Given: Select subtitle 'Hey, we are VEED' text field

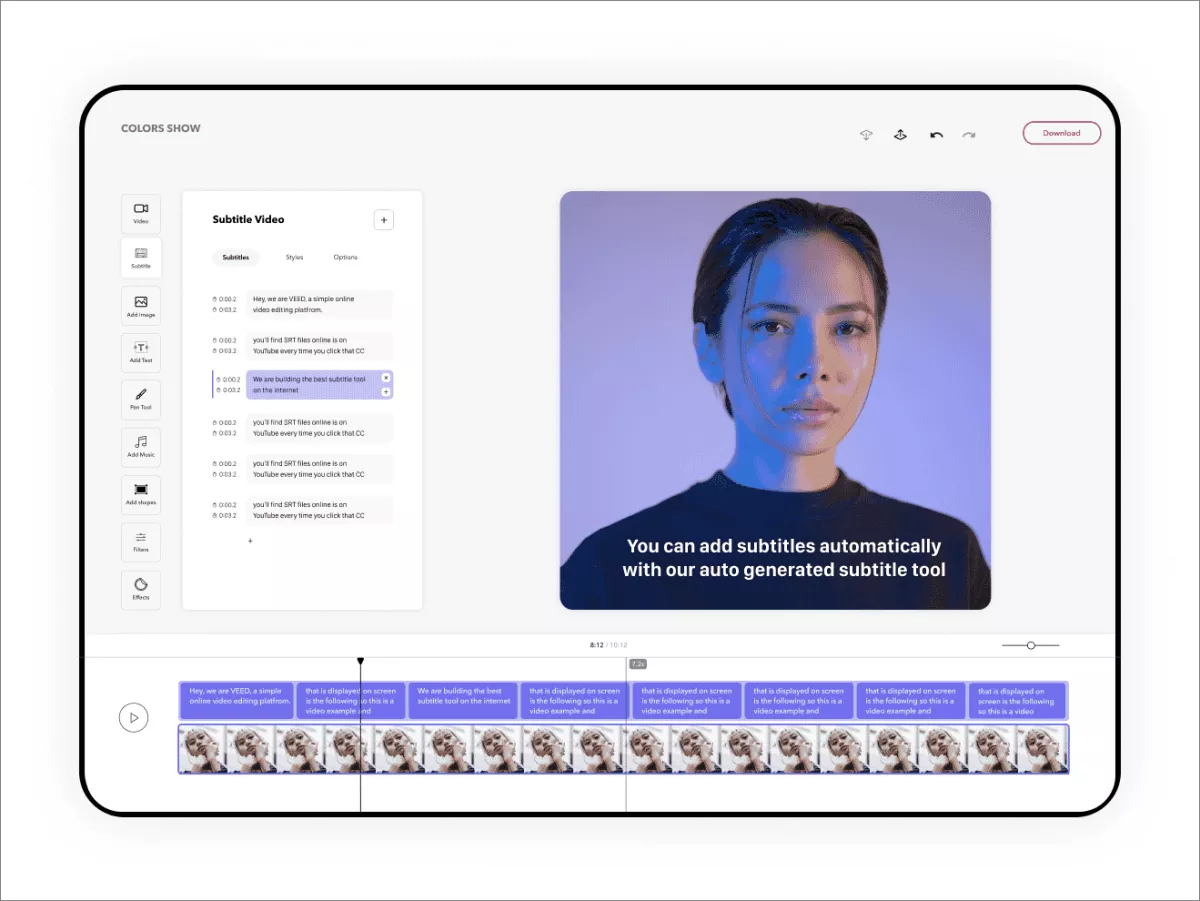Looking at the screenshot, I should 319,304.
